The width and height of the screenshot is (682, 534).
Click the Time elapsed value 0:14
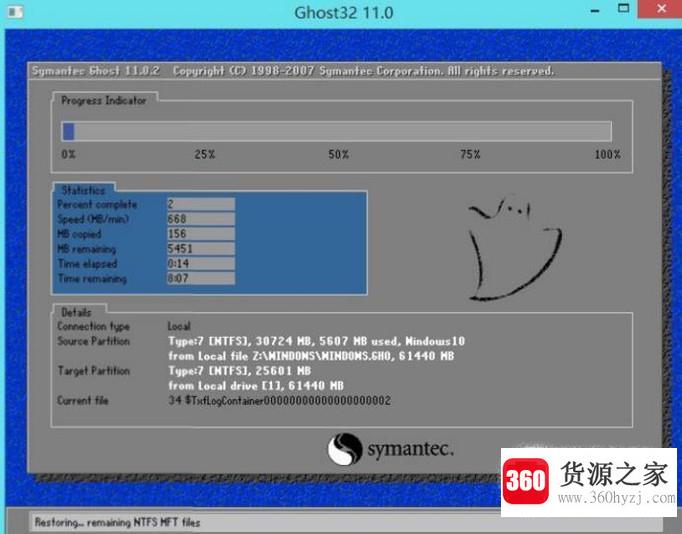pyautogui.click(x=201, y=263)
